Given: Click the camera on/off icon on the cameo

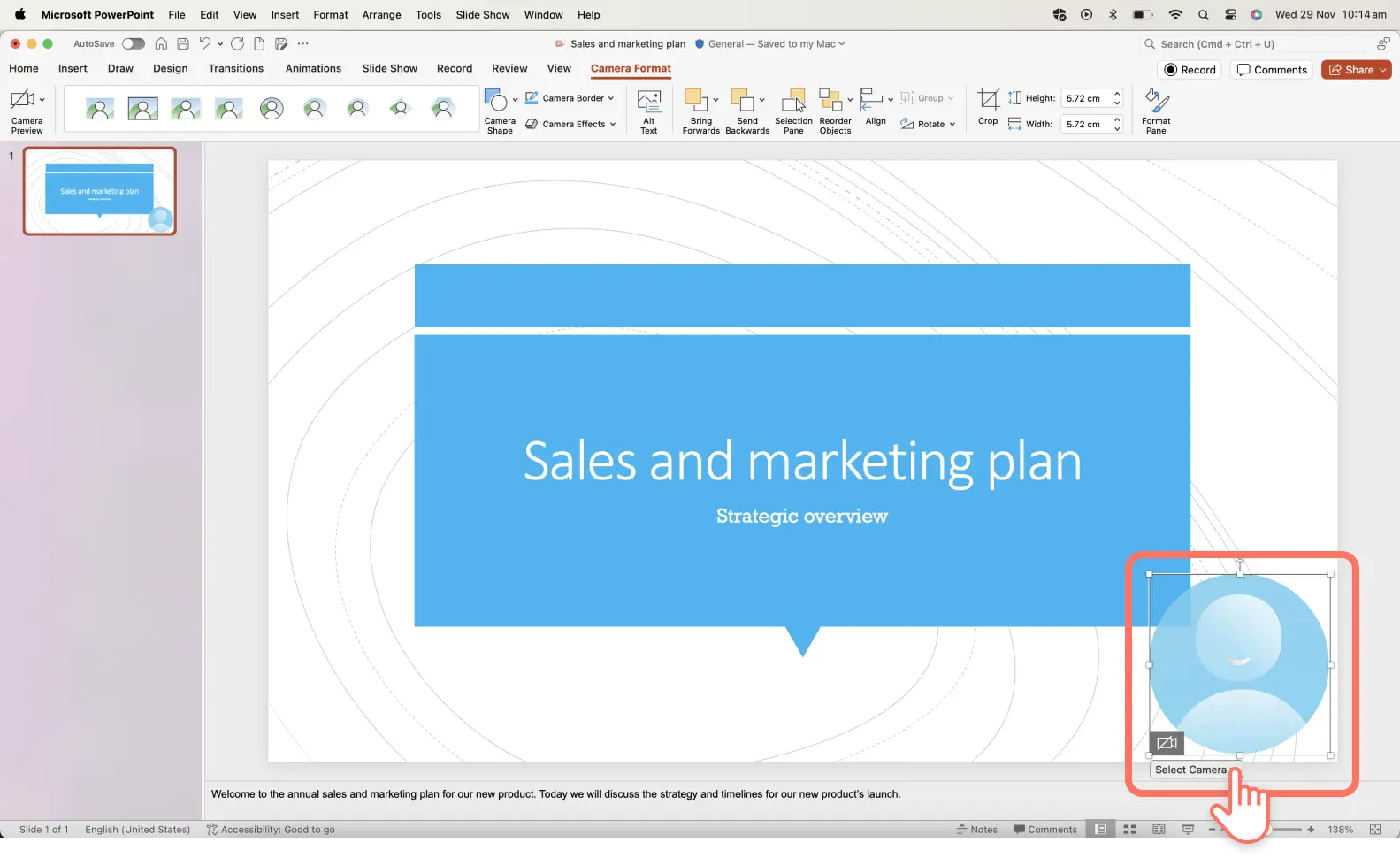Looking at the screenshot, I should click(x=1167, y=743).
